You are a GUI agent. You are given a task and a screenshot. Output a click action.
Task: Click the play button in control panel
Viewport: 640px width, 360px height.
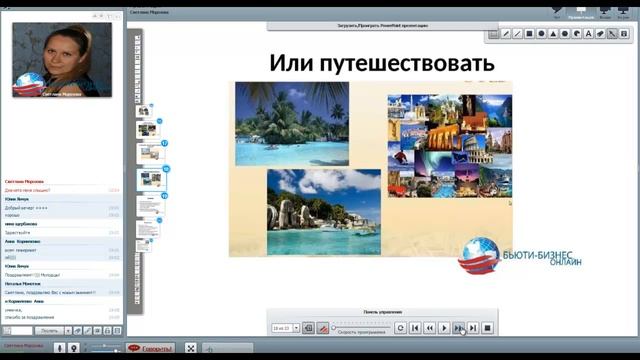point(444,328)
